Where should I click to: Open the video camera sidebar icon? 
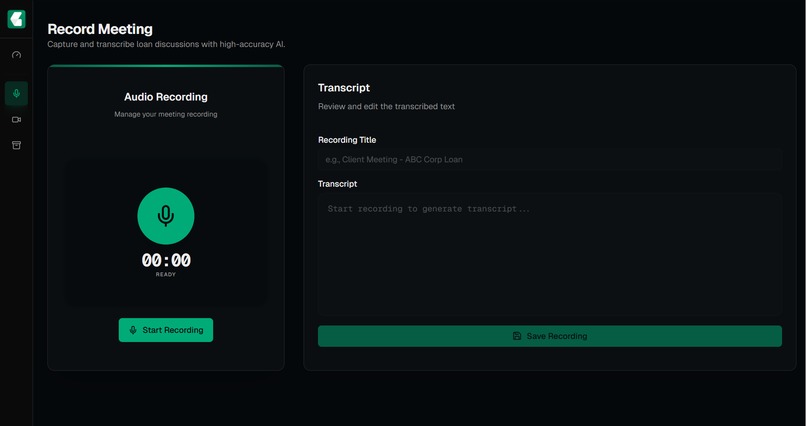tap(16, 120)
